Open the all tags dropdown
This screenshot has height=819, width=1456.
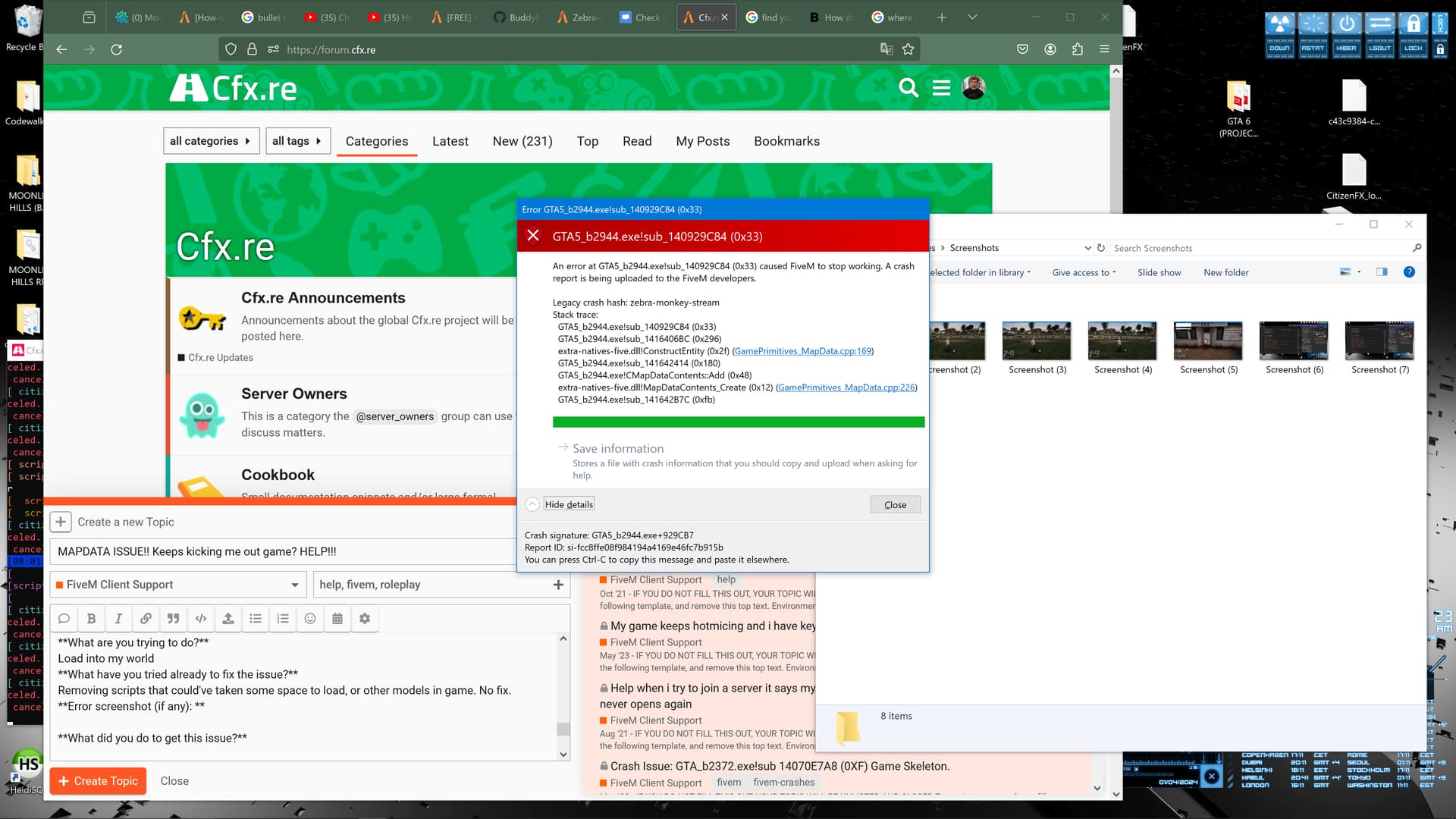[297, 141]
